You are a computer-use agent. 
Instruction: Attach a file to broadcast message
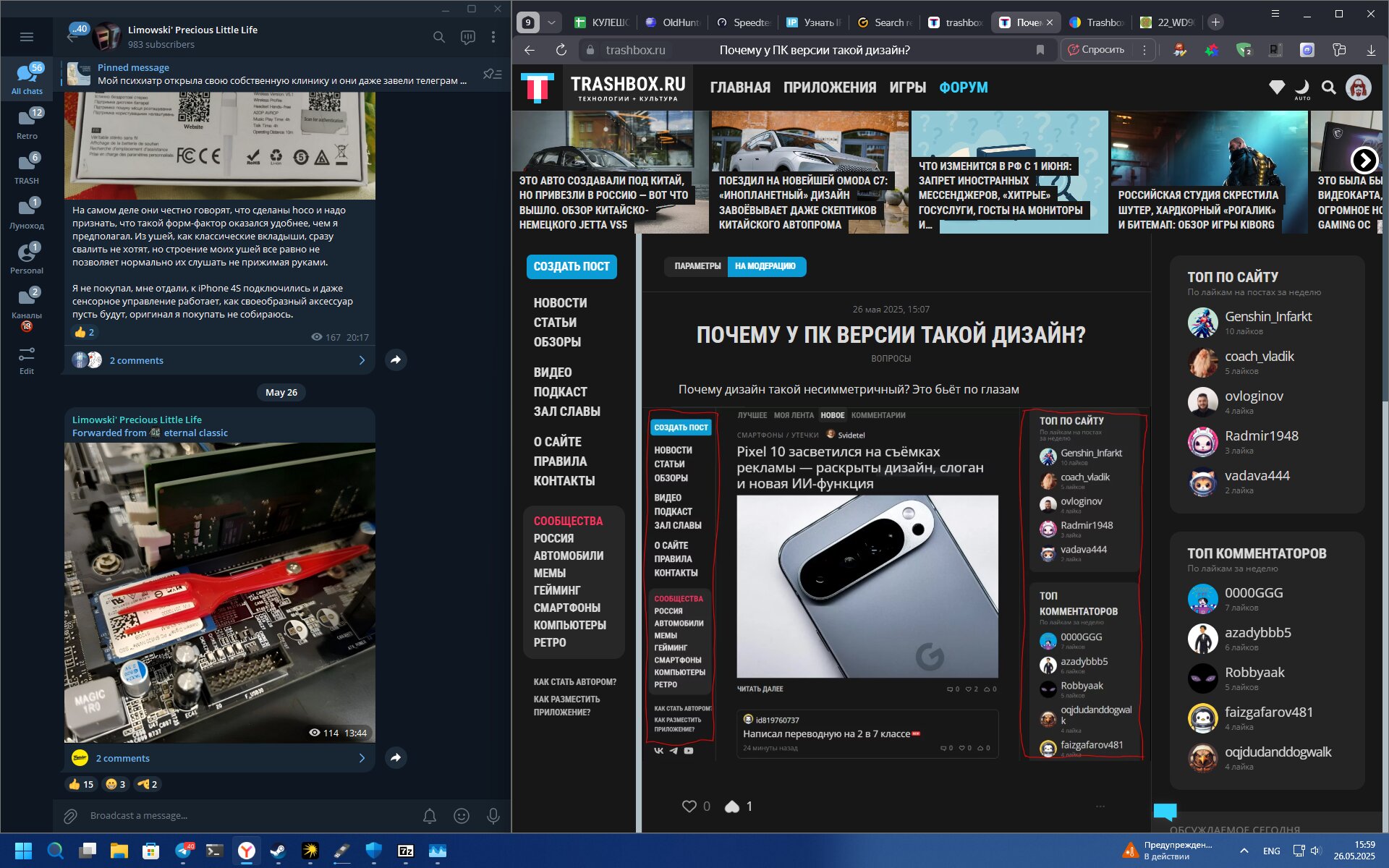70,816
